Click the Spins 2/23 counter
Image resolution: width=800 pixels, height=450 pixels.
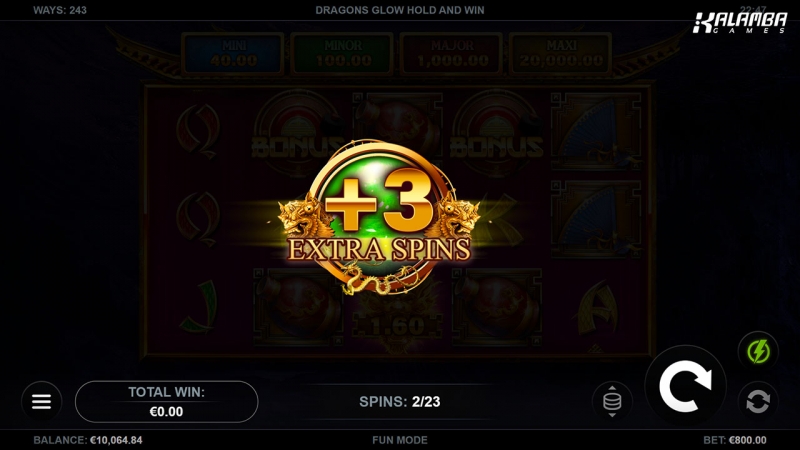tap(399, 402)
